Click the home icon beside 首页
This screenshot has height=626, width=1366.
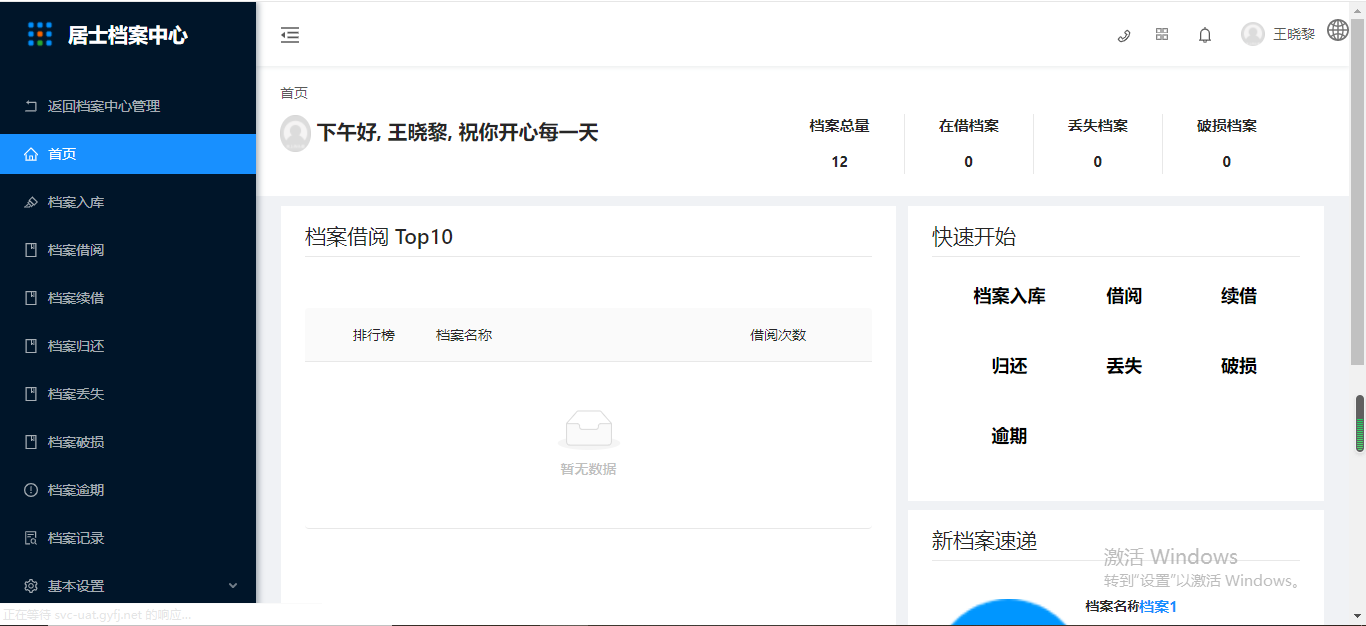(x=31, y=154)
